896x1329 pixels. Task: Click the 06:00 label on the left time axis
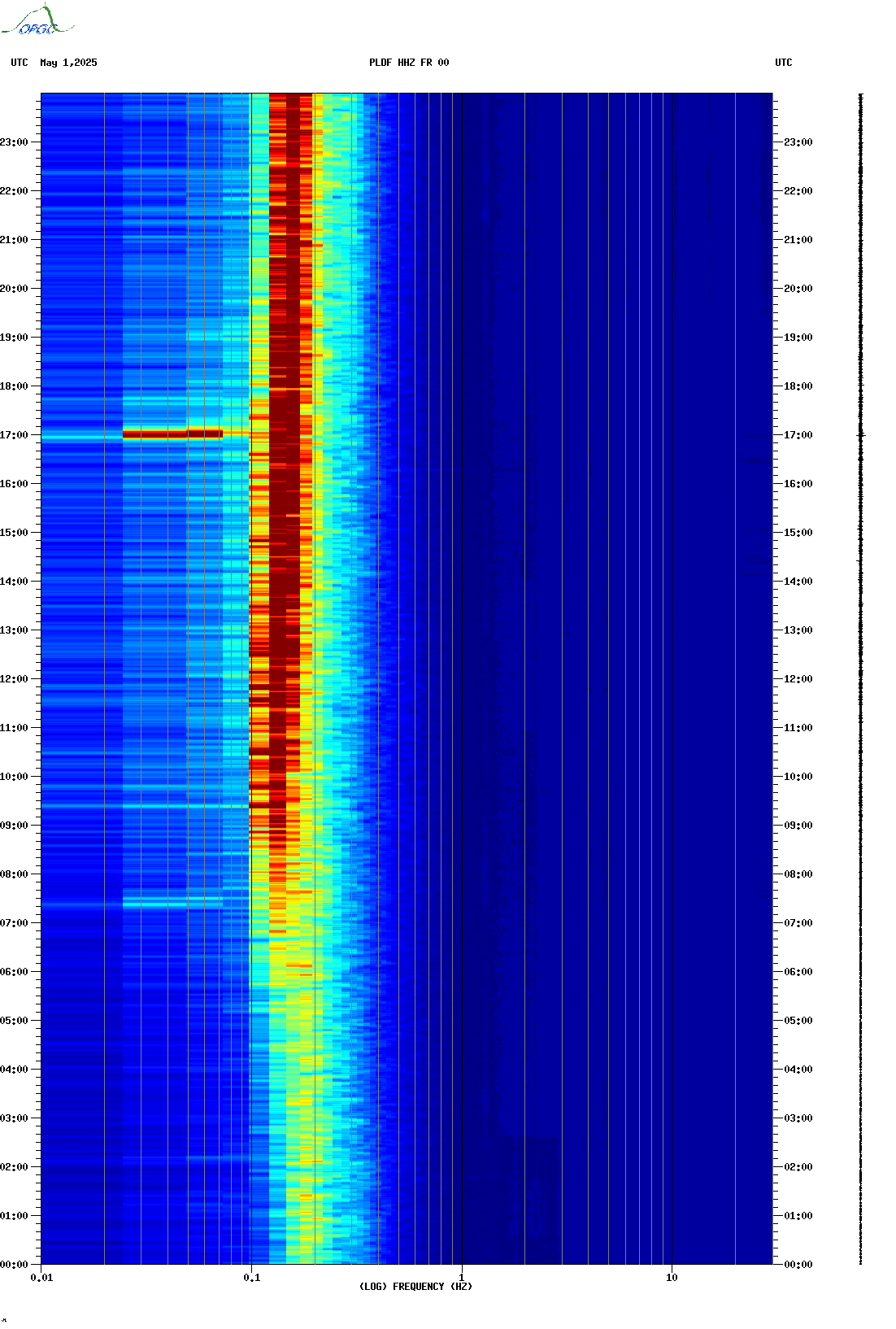tap(14, 972)
